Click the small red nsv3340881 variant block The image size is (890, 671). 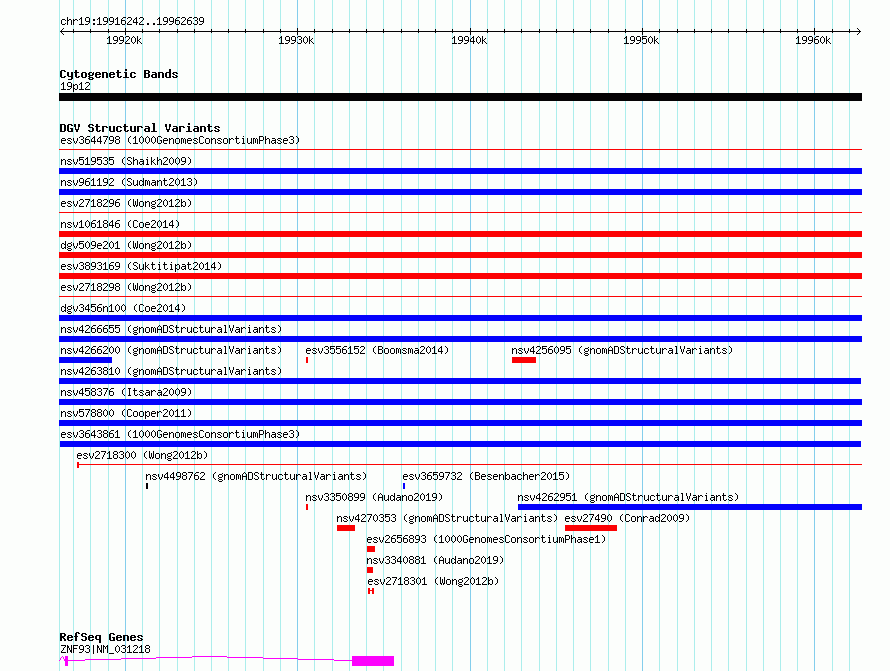tap(370, 570)
